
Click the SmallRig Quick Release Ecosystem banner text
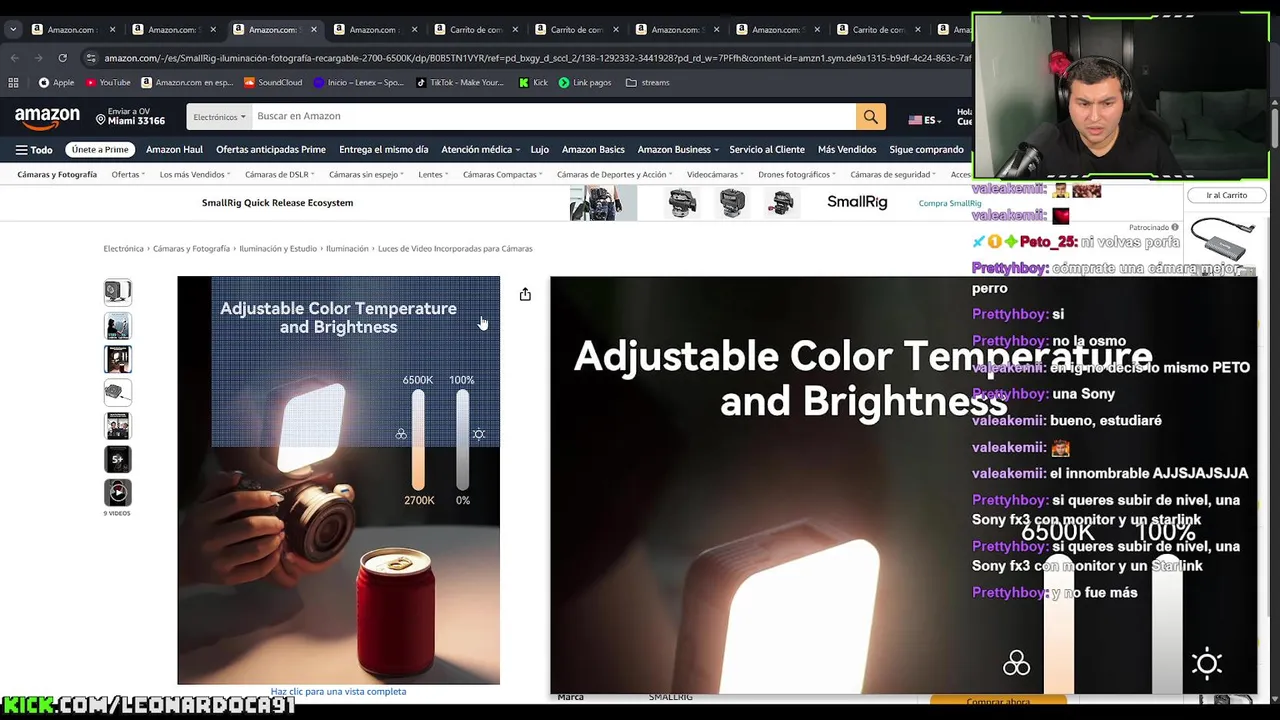[x=277, y=203]
